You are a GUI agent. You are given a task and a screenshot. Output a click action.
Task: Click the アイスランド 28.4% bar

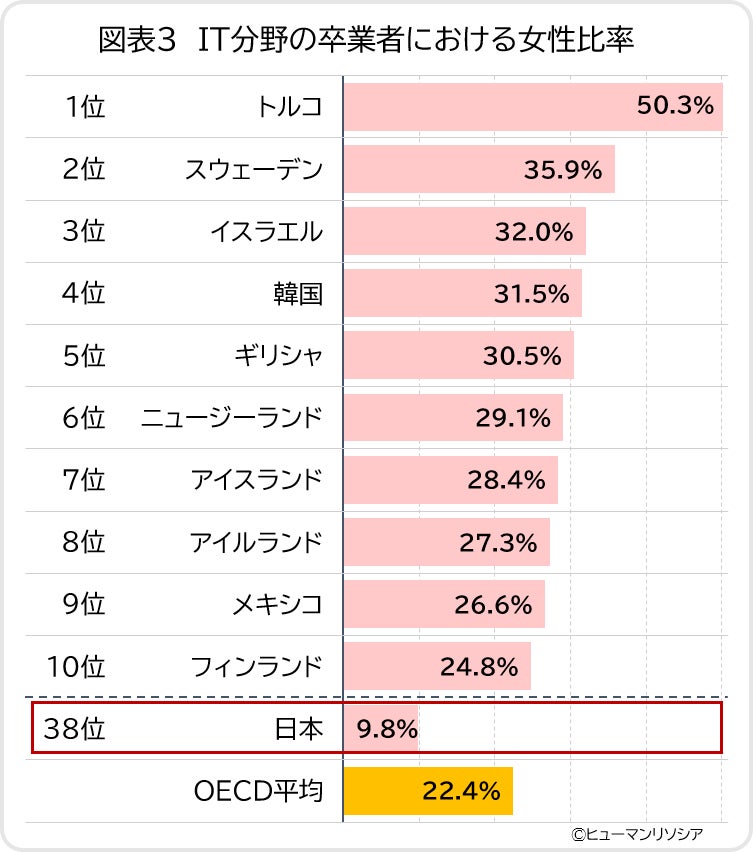(x=451, y=480)
